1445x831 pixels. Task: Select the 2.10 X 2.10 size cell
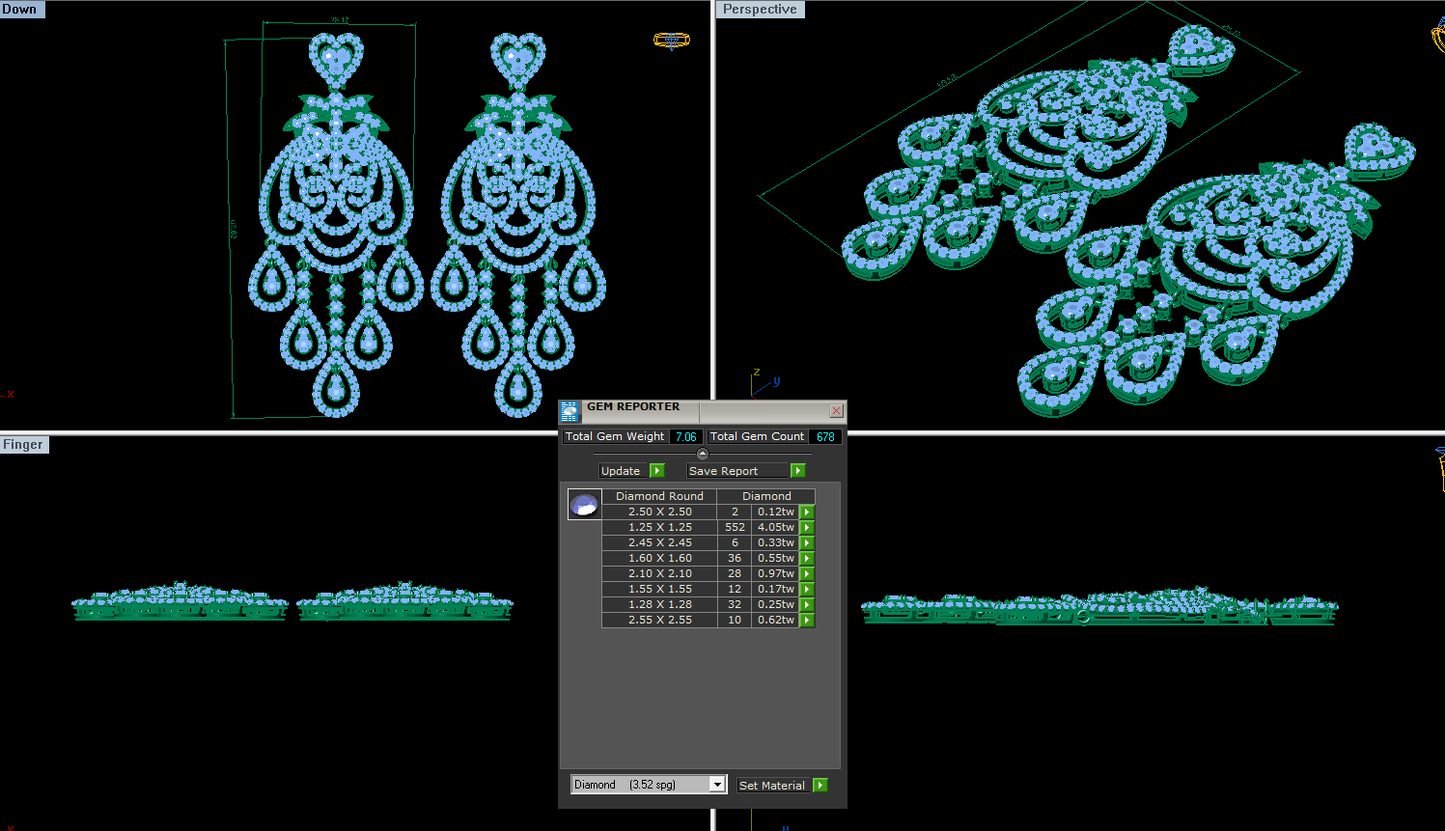pyautogui.click(x=659, y=574)
